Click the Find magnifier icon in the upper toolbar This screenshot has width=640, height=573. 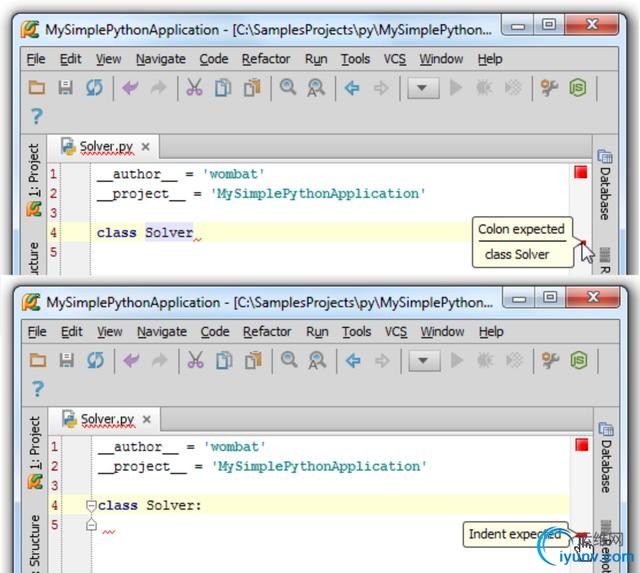[288, 87]
